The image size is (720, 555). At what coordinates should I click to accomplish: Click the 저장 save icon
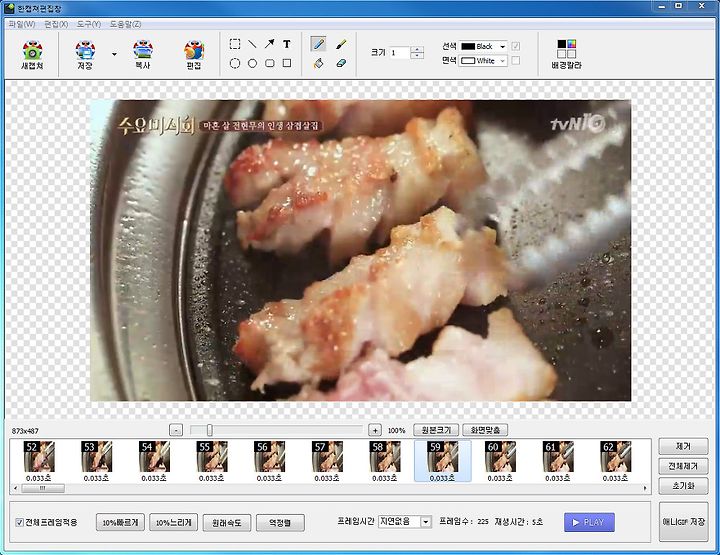click(x=85, y=55)
